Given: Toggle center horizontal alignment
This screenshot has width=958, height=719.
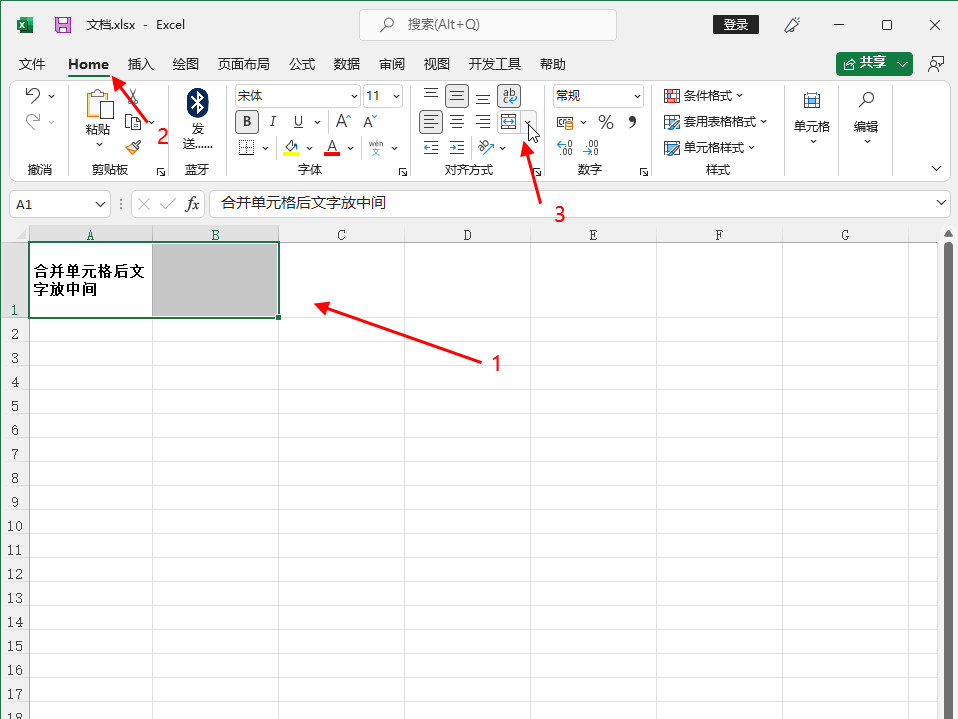Looking at the screenshot, I should [x=457, y=122].
